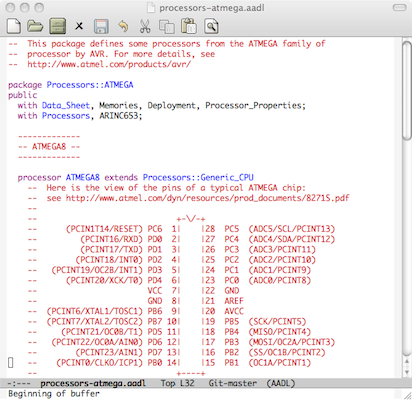Paste from the clipboard toolbar icon
Screen dimensions: 412x400
coord(189,26)
